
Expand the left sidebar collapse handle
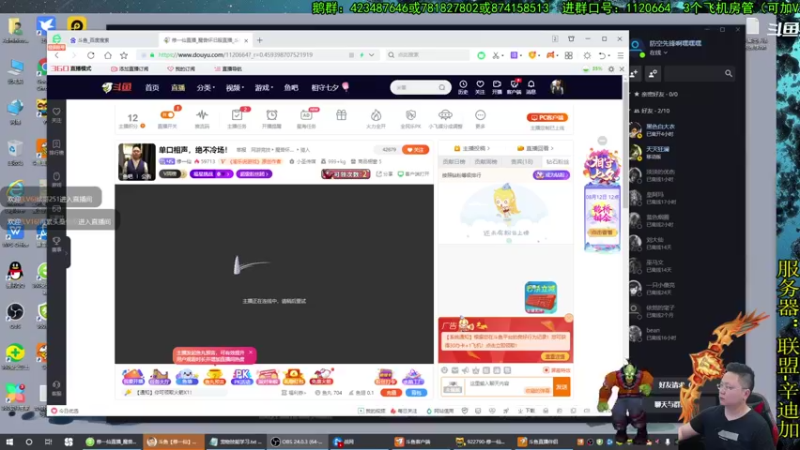coord(66,253)
